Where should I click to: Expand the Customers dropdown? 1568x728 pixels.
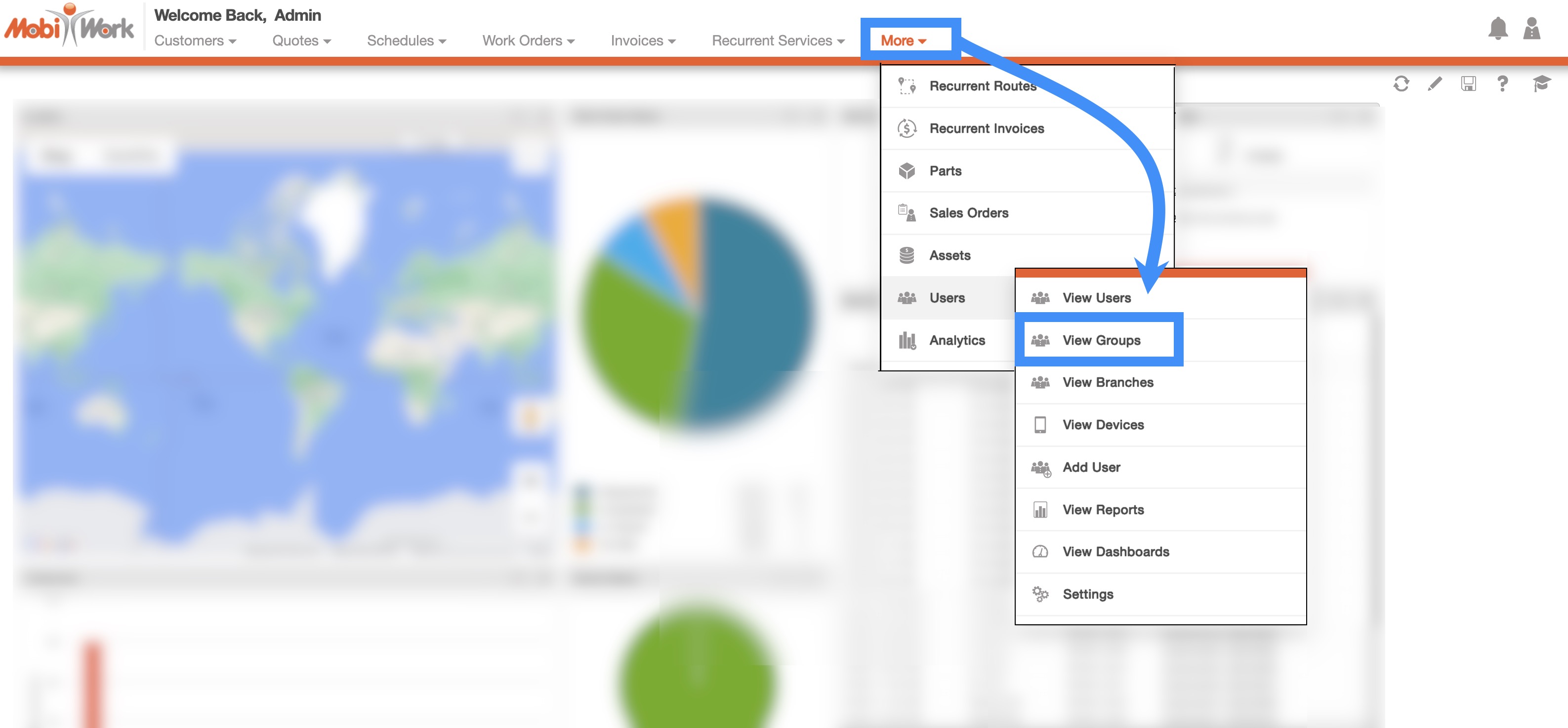pyautogui.click(x=195, y=41)
